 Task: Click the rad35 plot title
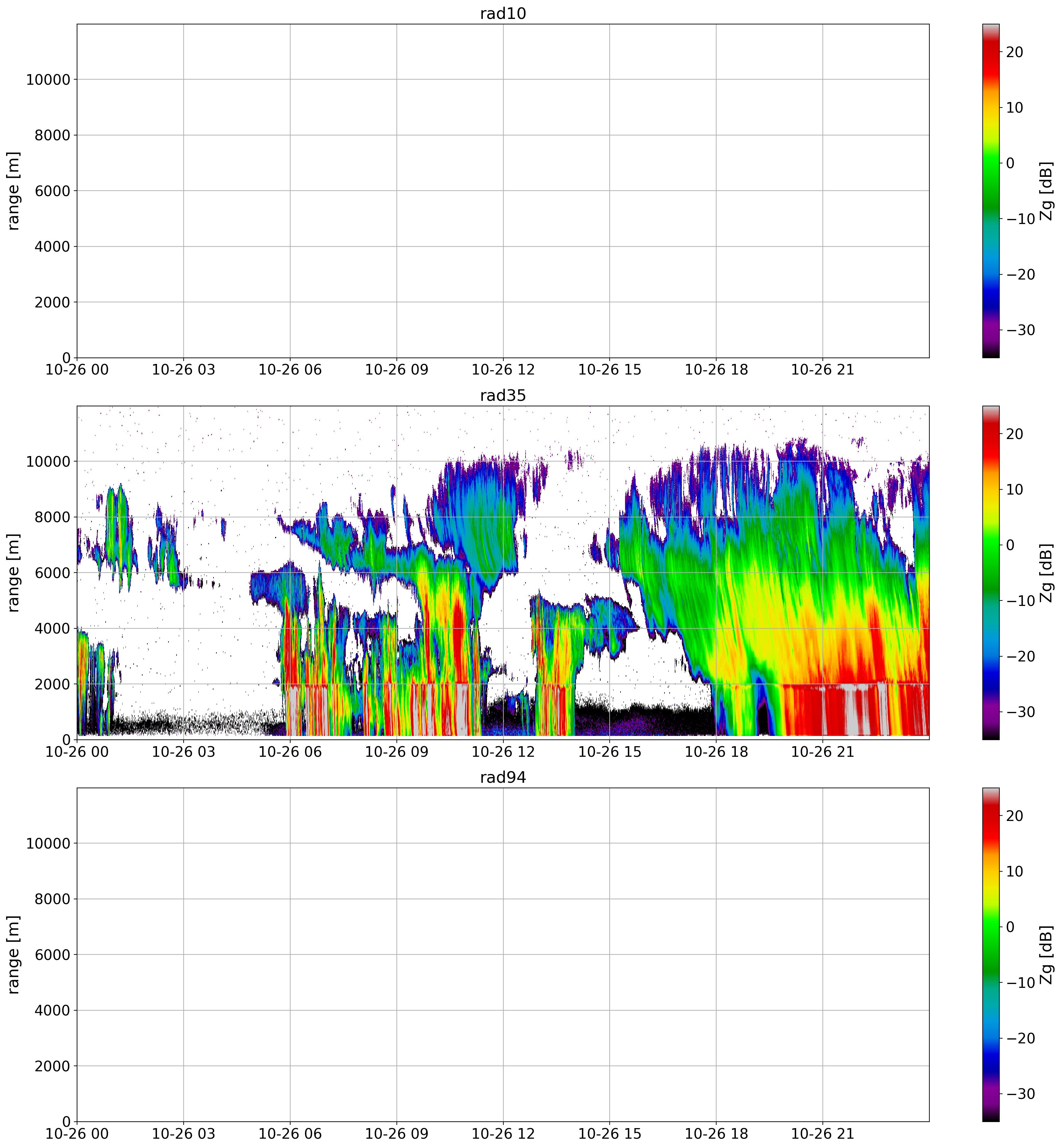coord(503,395)
